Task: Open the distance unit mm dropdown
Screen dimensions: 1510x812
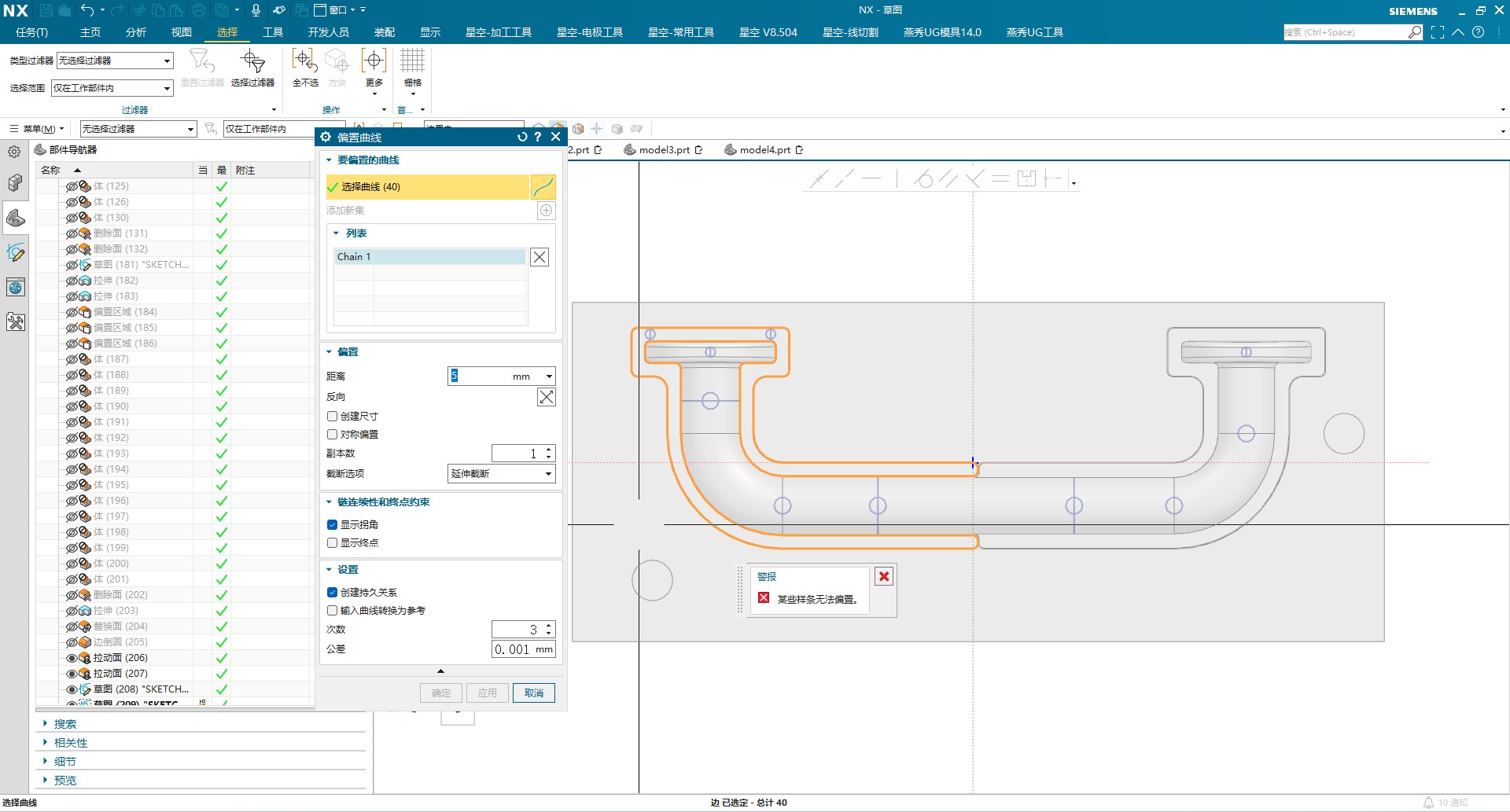Action: point(549,377)
